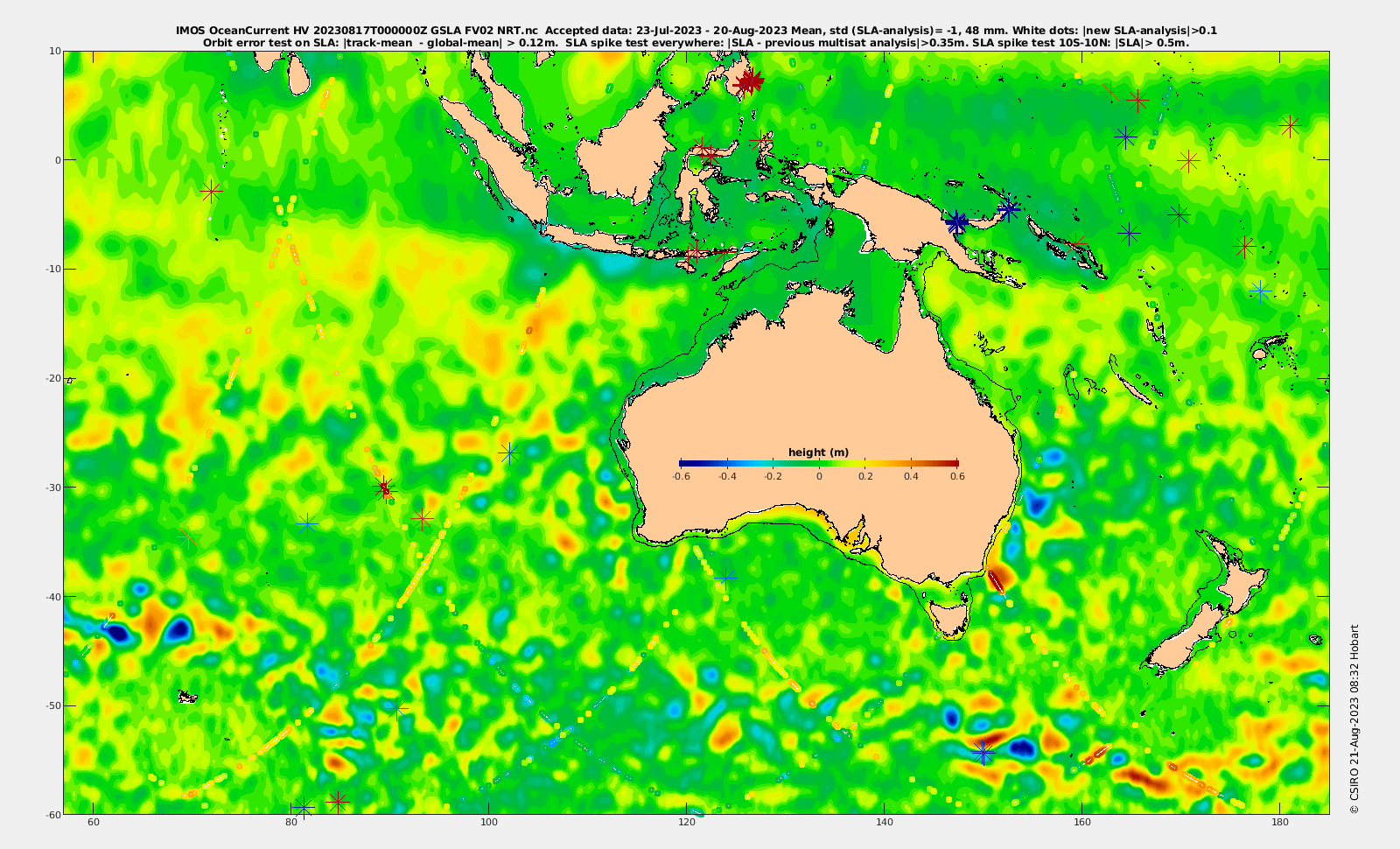This screenshot has height=849, width=1400.
Task: Click the colorbar label '0.6'
Action: (958, 476)
